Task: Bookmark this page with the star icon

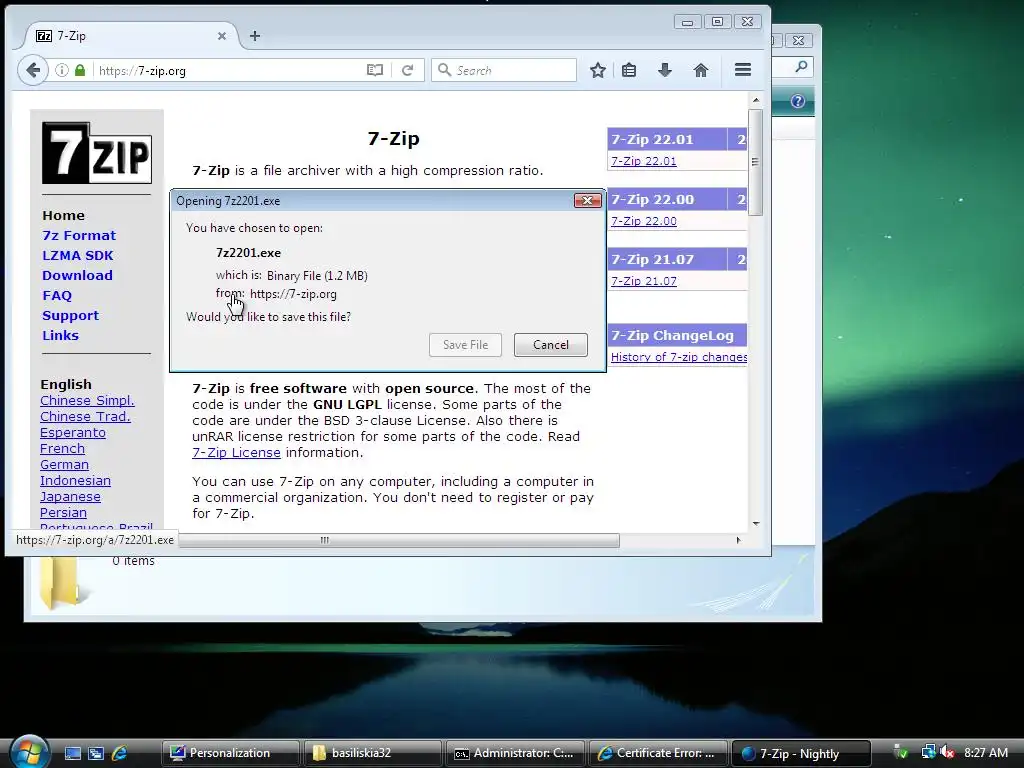Action: [x=598, y=70]
